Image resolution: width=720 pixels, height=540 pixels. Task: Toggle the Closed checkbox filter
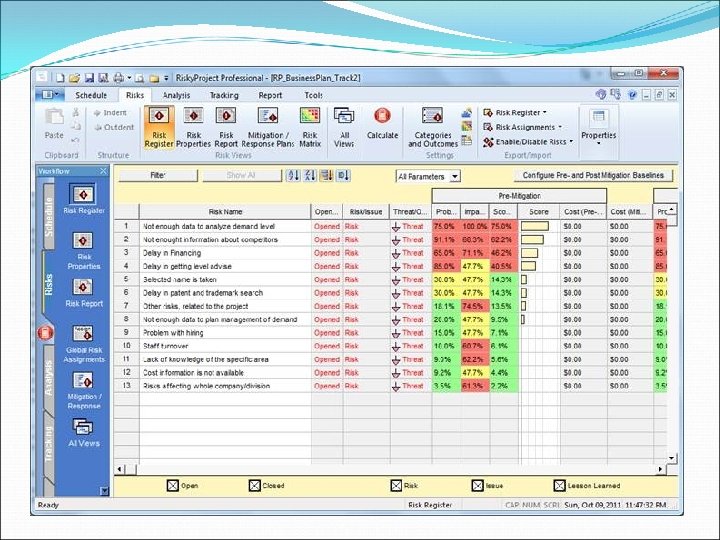254,485
